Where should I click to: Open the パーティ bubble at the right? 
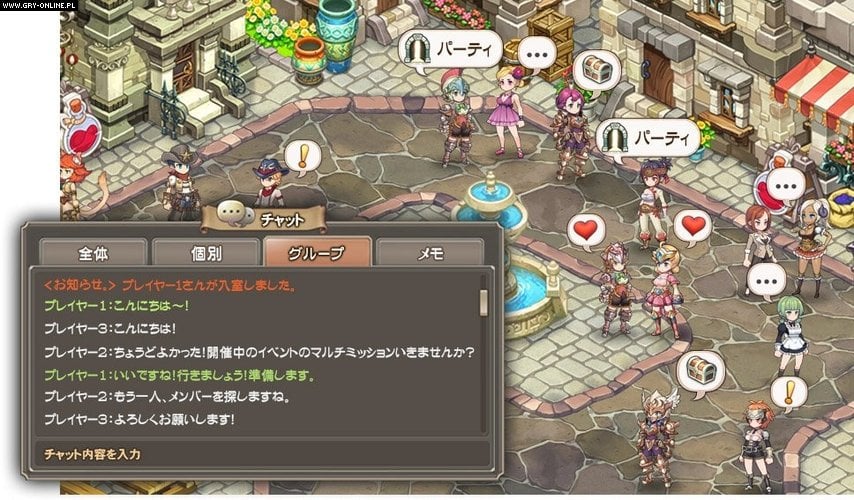(x=647, y=139)
